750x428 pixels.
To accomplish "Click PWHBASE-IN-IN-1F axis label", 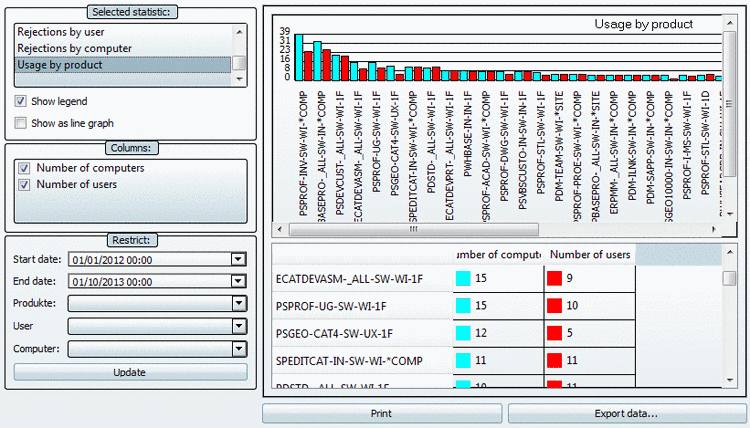I will pos(468,134).
